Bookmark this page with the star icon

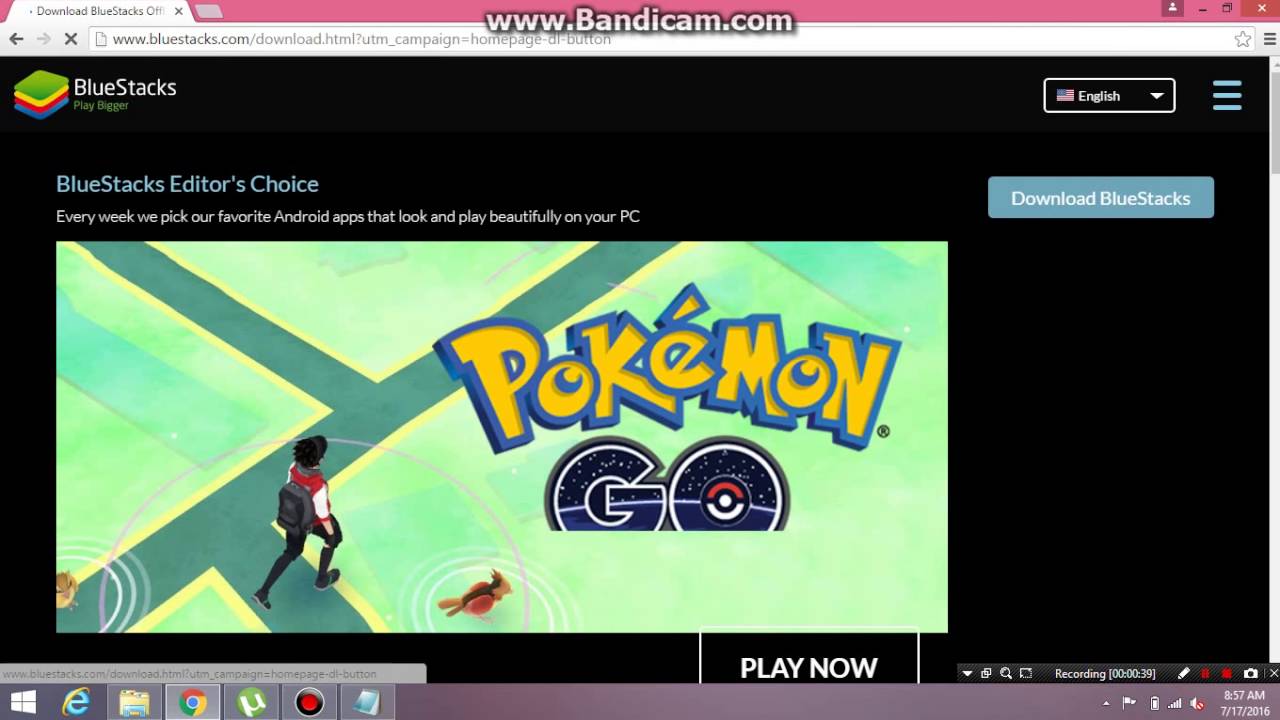pyautogui.click(x=1242, y=39)
